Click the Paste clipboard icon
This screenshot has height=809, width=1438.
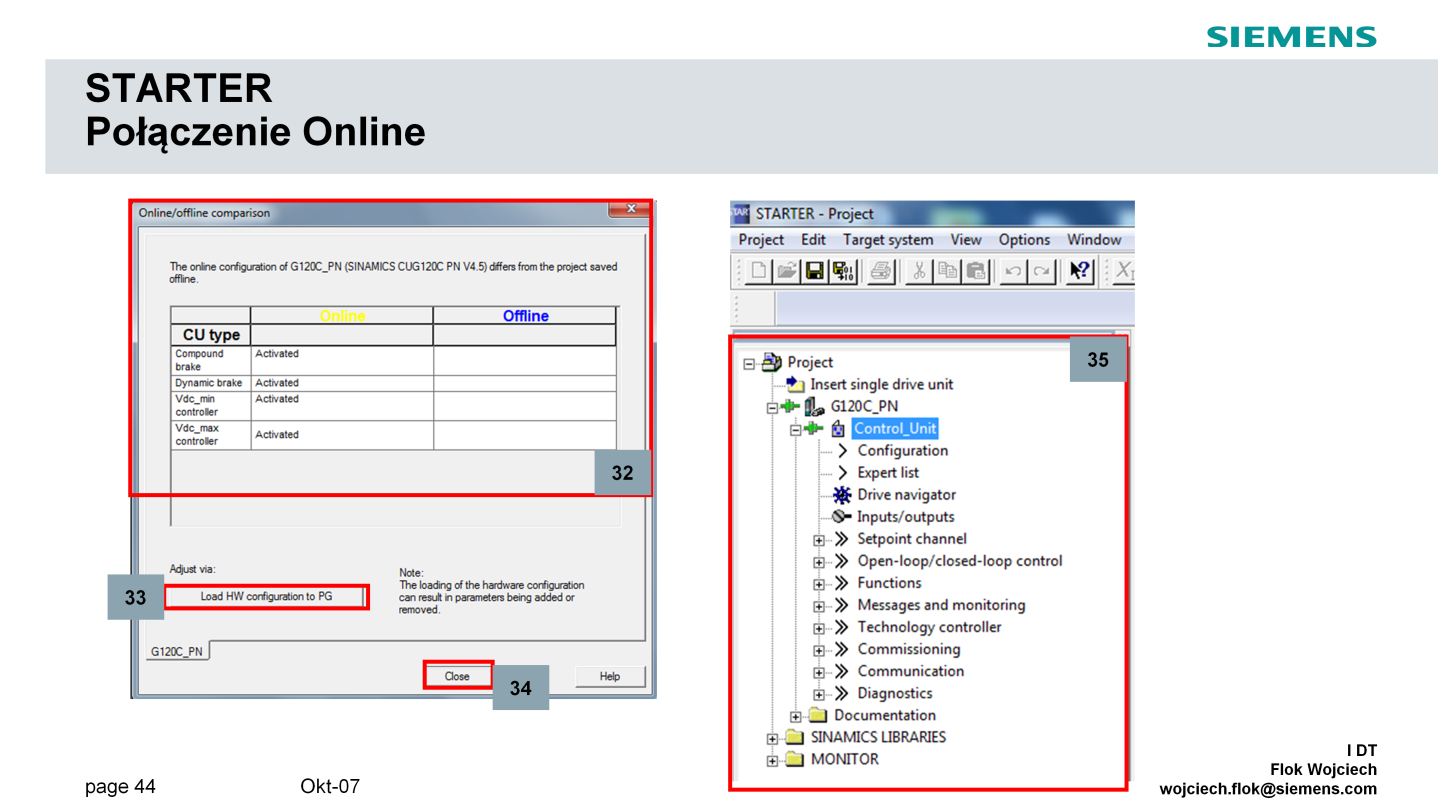point(976,270)
